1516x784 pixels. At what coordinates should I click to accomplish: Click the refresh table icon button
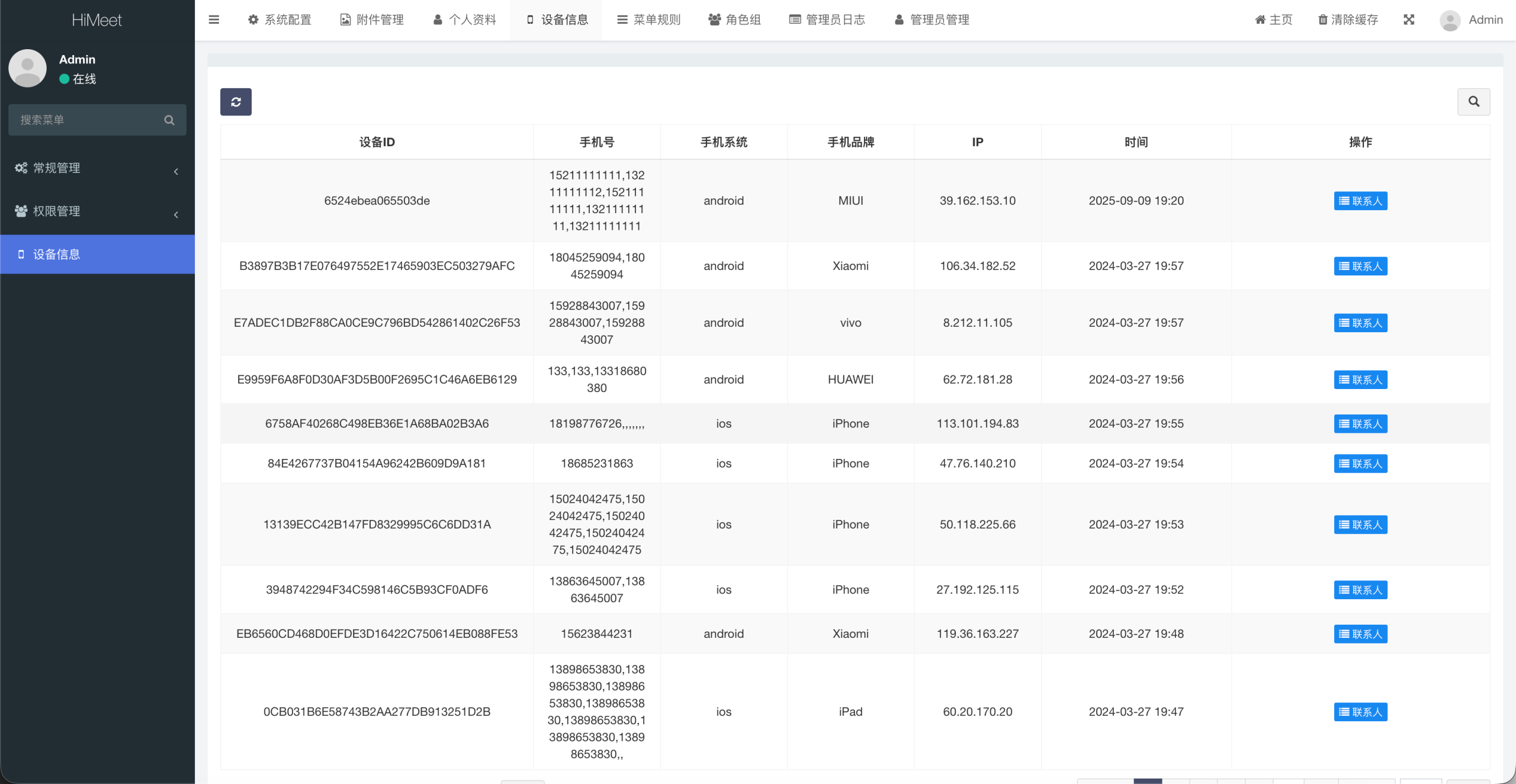click(236, 102)
